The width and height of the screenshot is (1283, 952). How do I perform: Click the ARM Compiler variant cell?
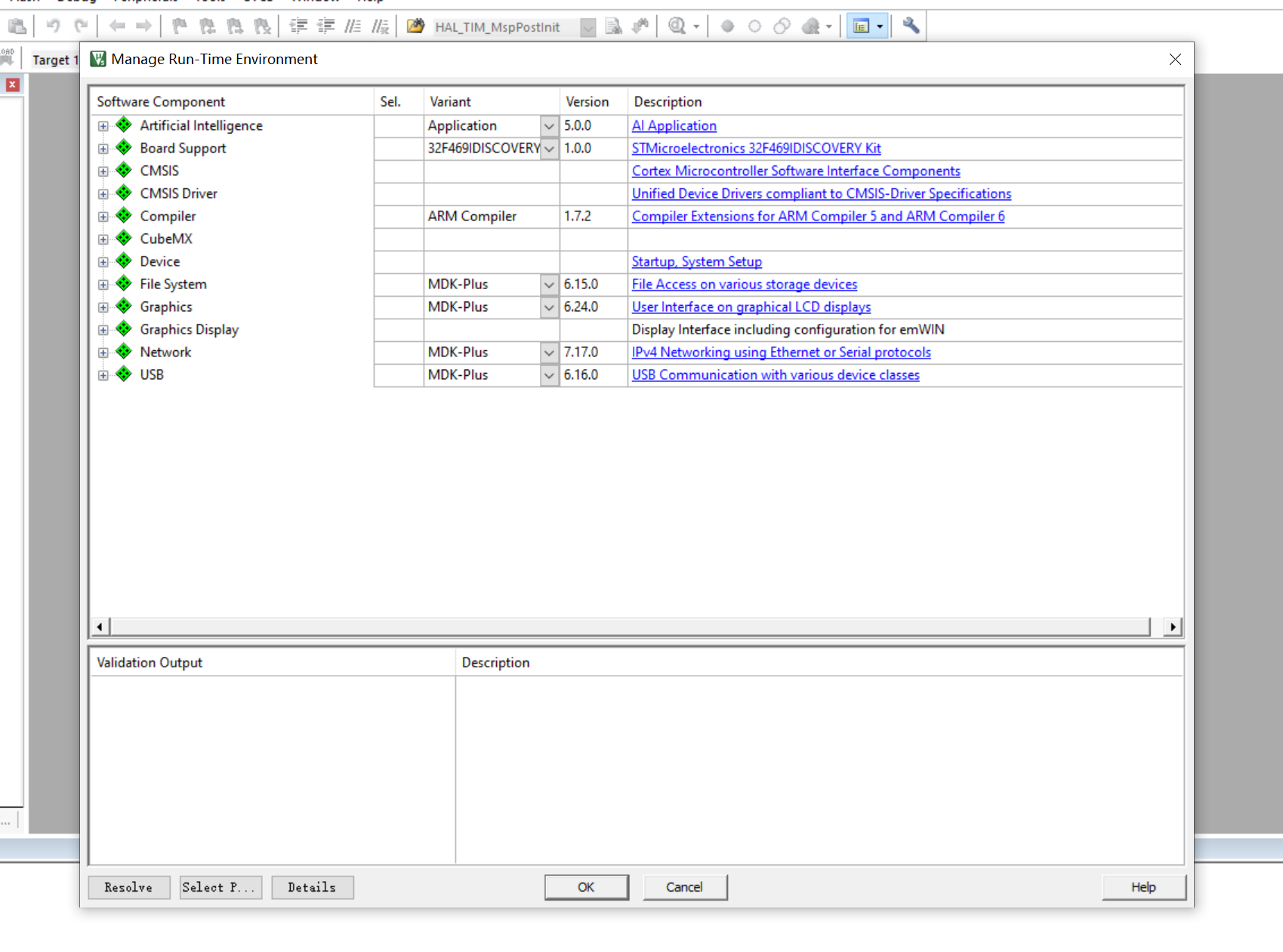[x=492, y=217]
